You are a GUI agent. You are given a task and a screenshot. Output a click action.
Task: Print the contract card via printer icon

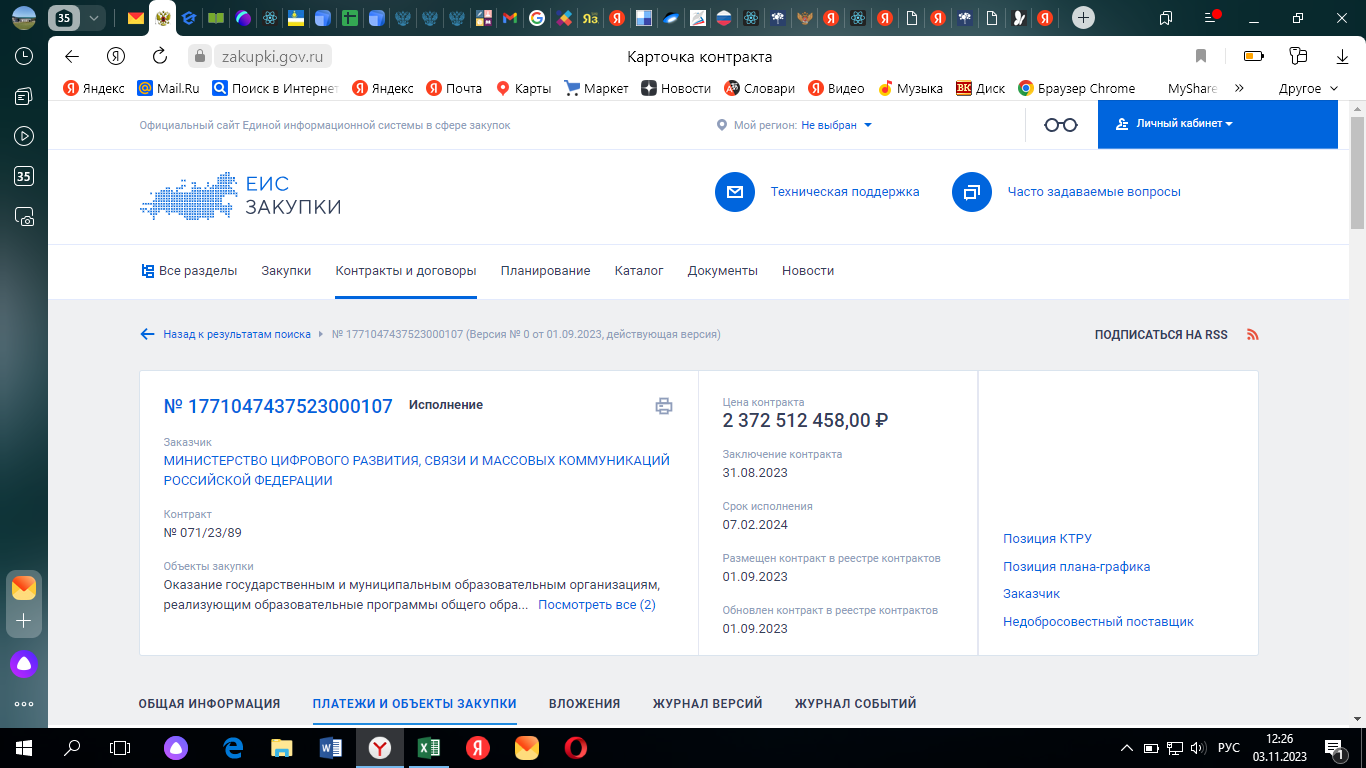pyautogui.click(x=664, y=406)
